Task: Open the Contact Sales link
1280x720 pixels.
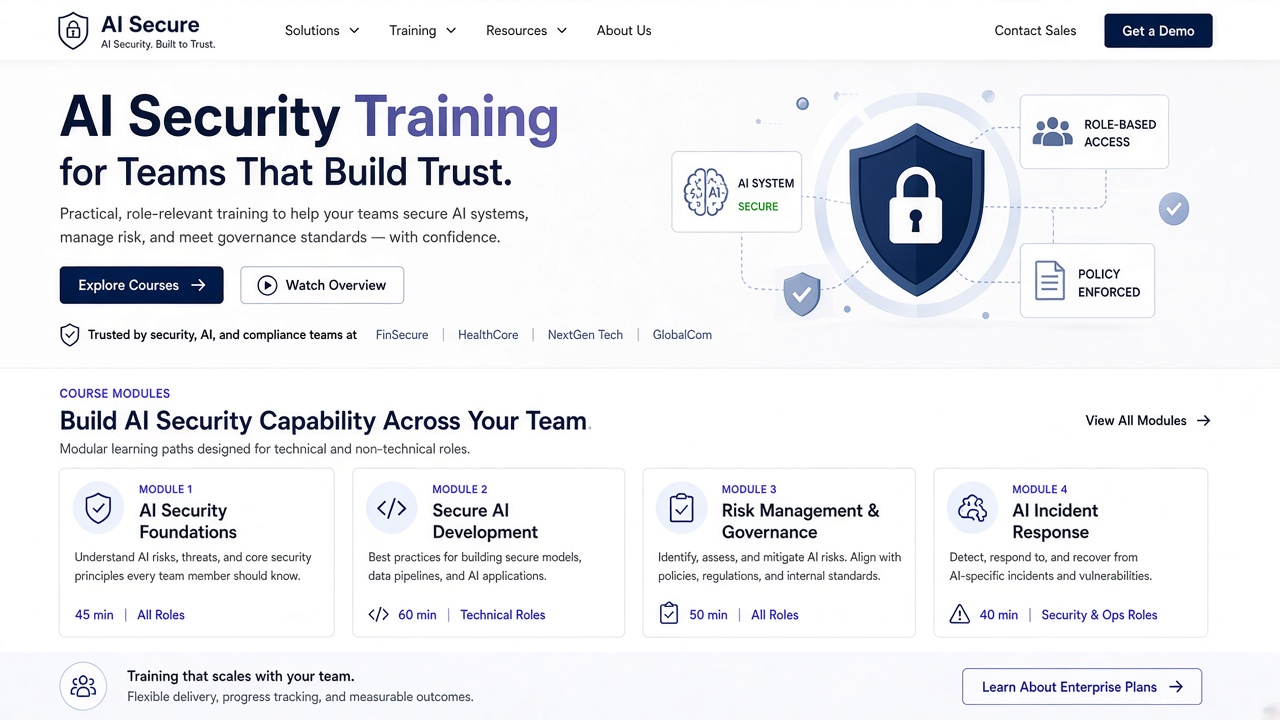Action: click(1035, 31)
